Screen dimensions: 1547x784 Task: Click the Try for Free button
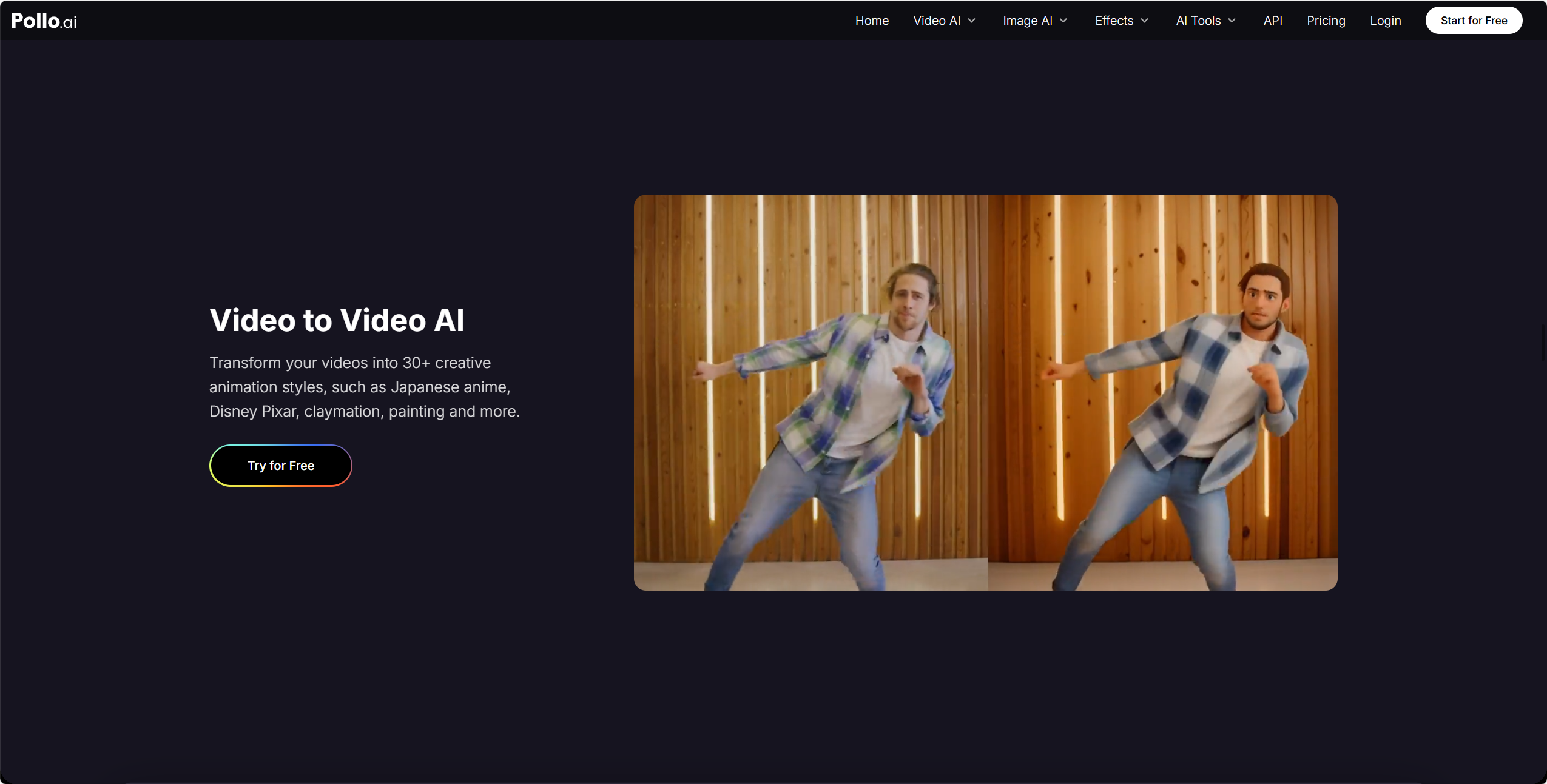click(281, 466)
